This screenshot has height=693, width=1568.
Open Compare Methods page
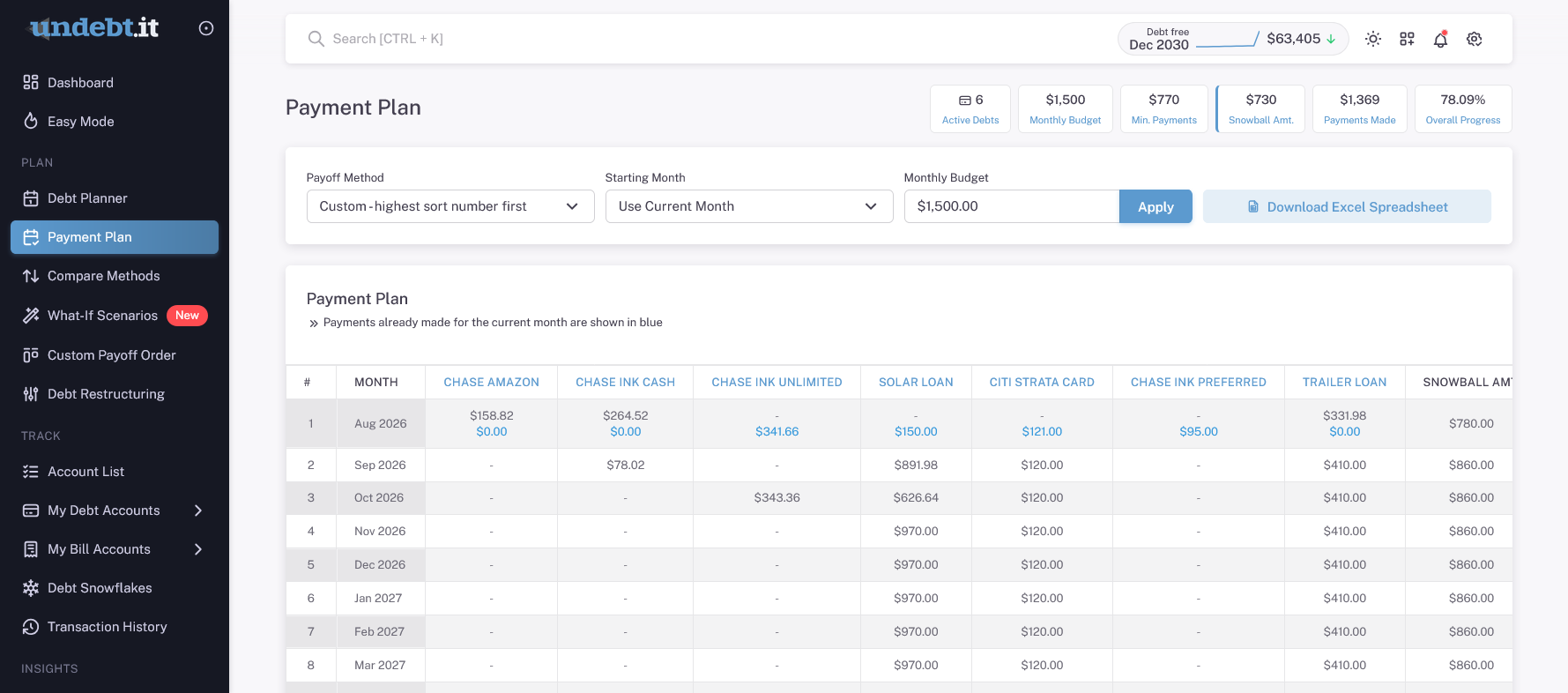tap(115, 276)
